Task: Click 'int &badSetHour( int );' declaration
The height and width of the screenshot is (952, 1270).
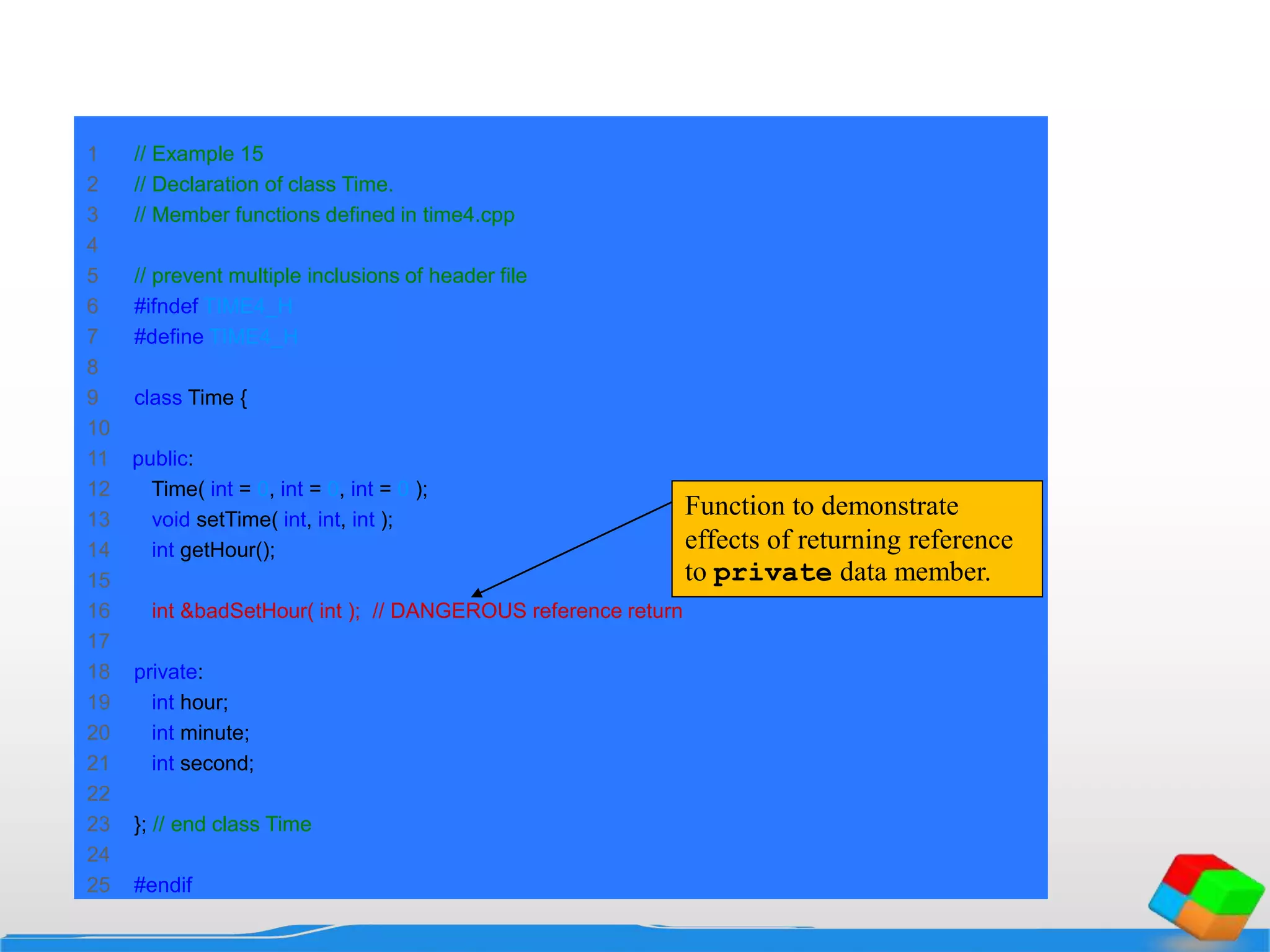Action: pyautogui.click(x=256, y=611)
